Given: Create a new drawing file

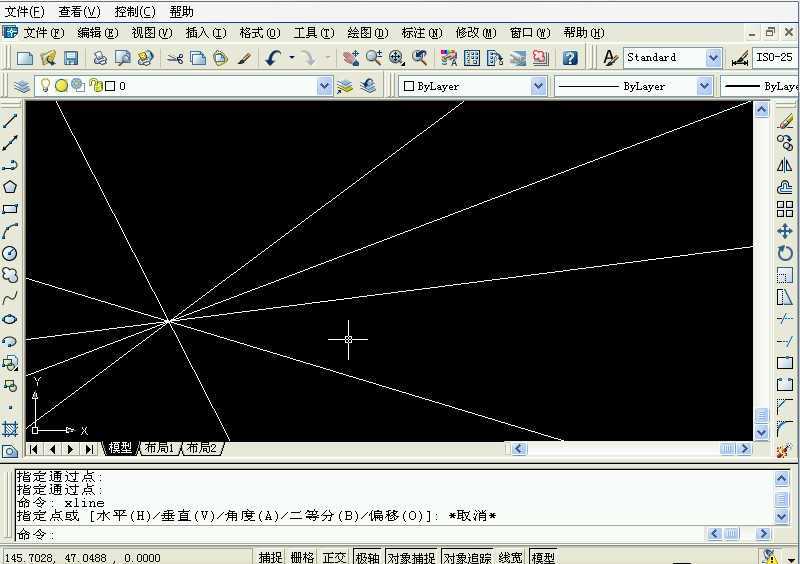Looking at the screenshot, I should tap(24, 58).
